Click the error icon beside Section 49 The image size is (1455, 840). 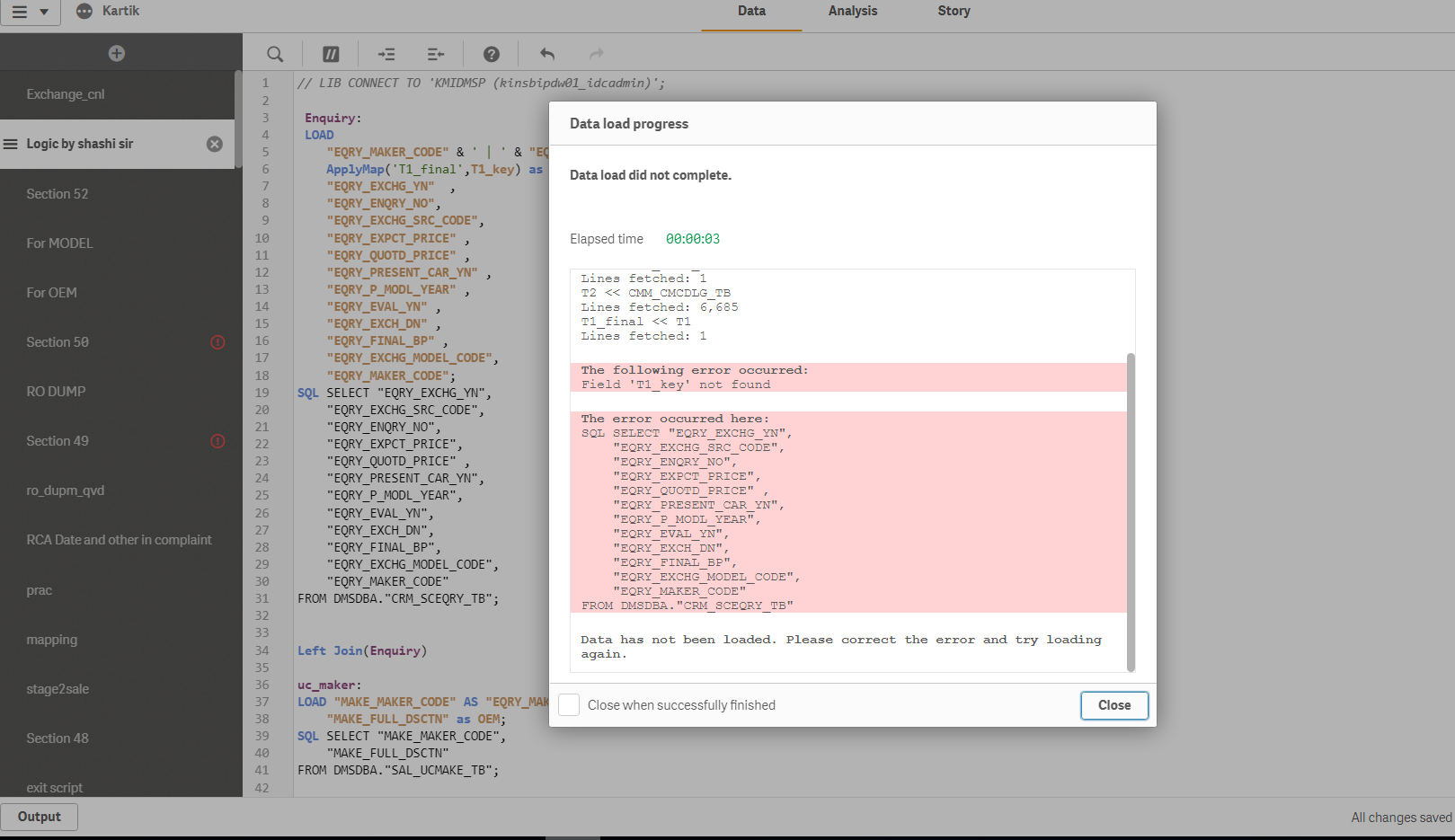pos(217,441)
